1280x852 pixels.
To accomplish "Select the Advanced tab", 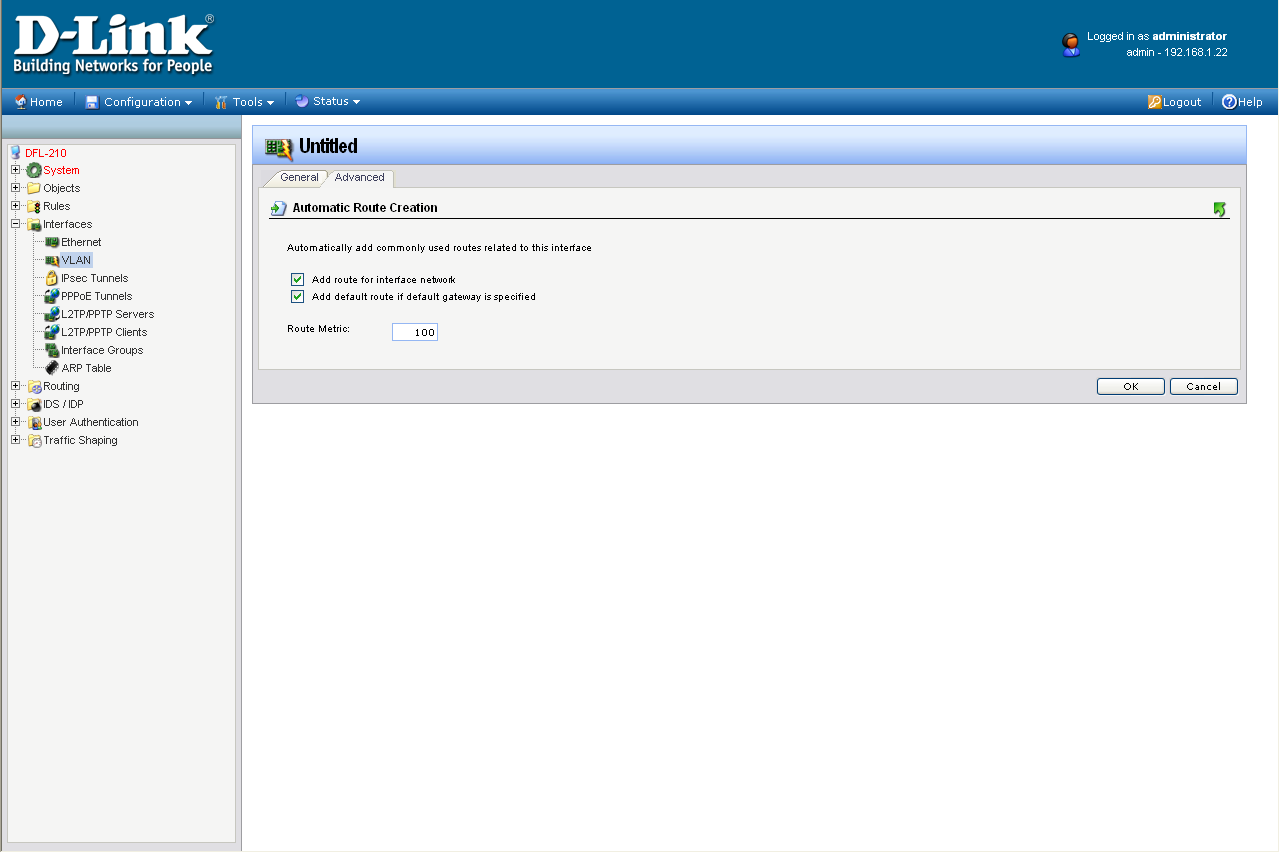I will 359,178.
